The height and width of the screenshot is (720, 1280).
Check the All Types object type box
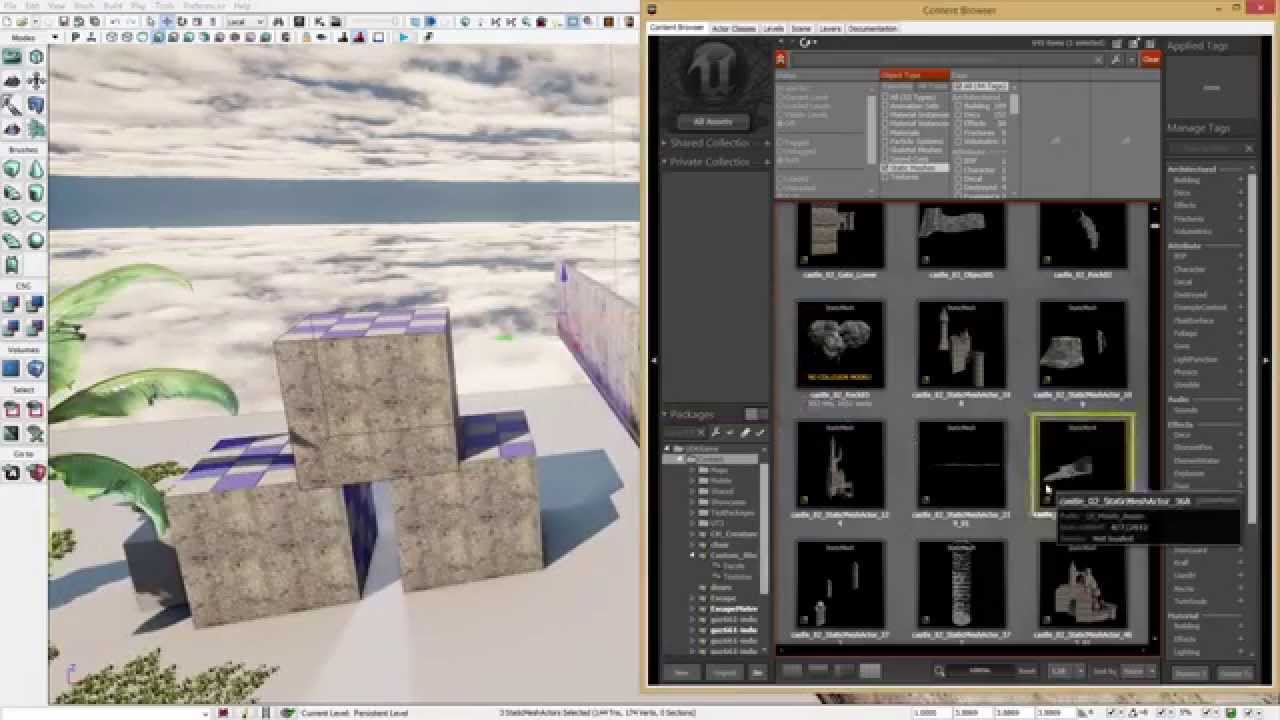point(885,97)
